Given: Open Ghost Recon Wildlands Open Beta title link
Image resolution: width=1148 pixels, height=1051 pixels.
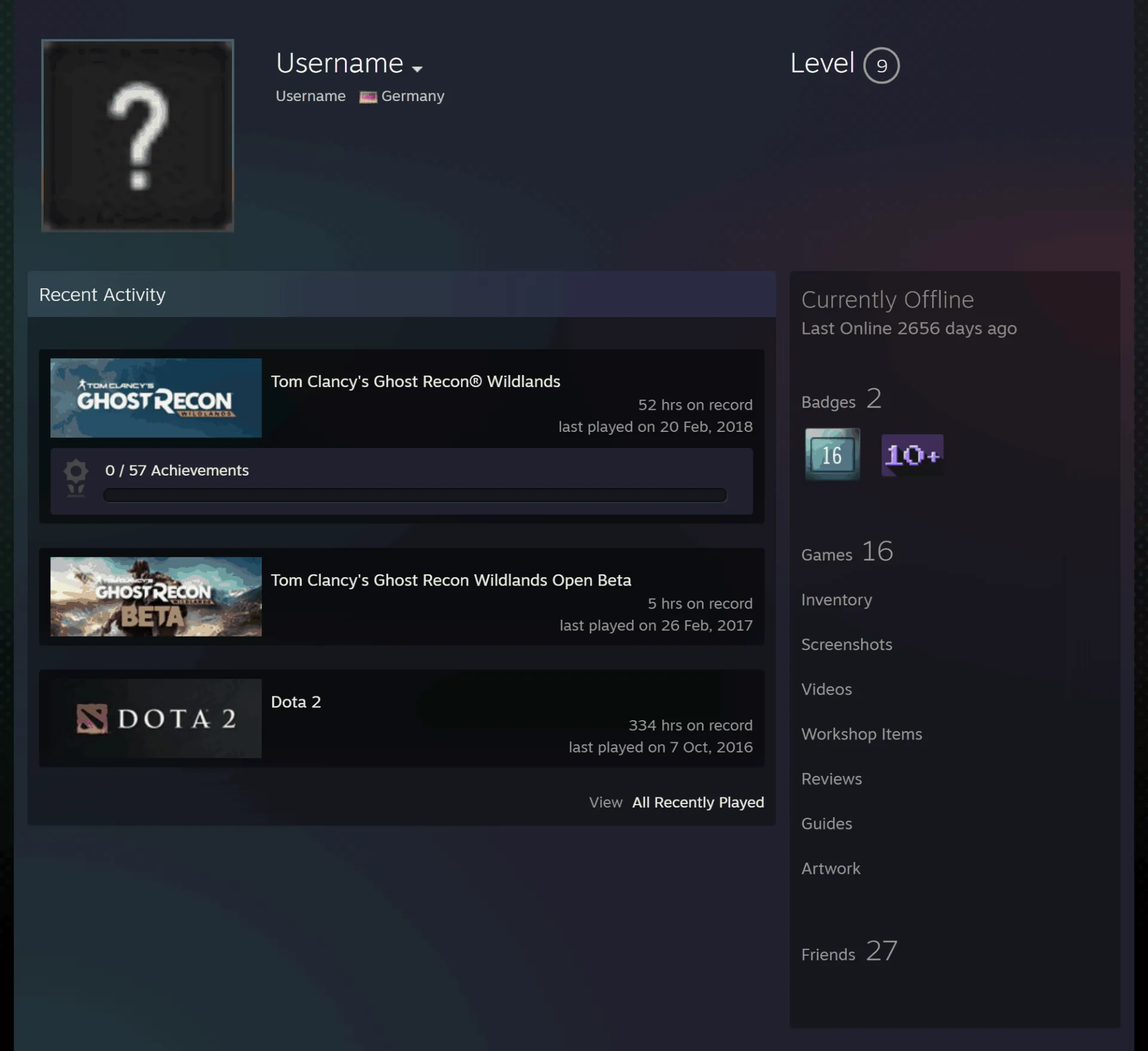Looking at the screenshot, I should pos(451,580).
